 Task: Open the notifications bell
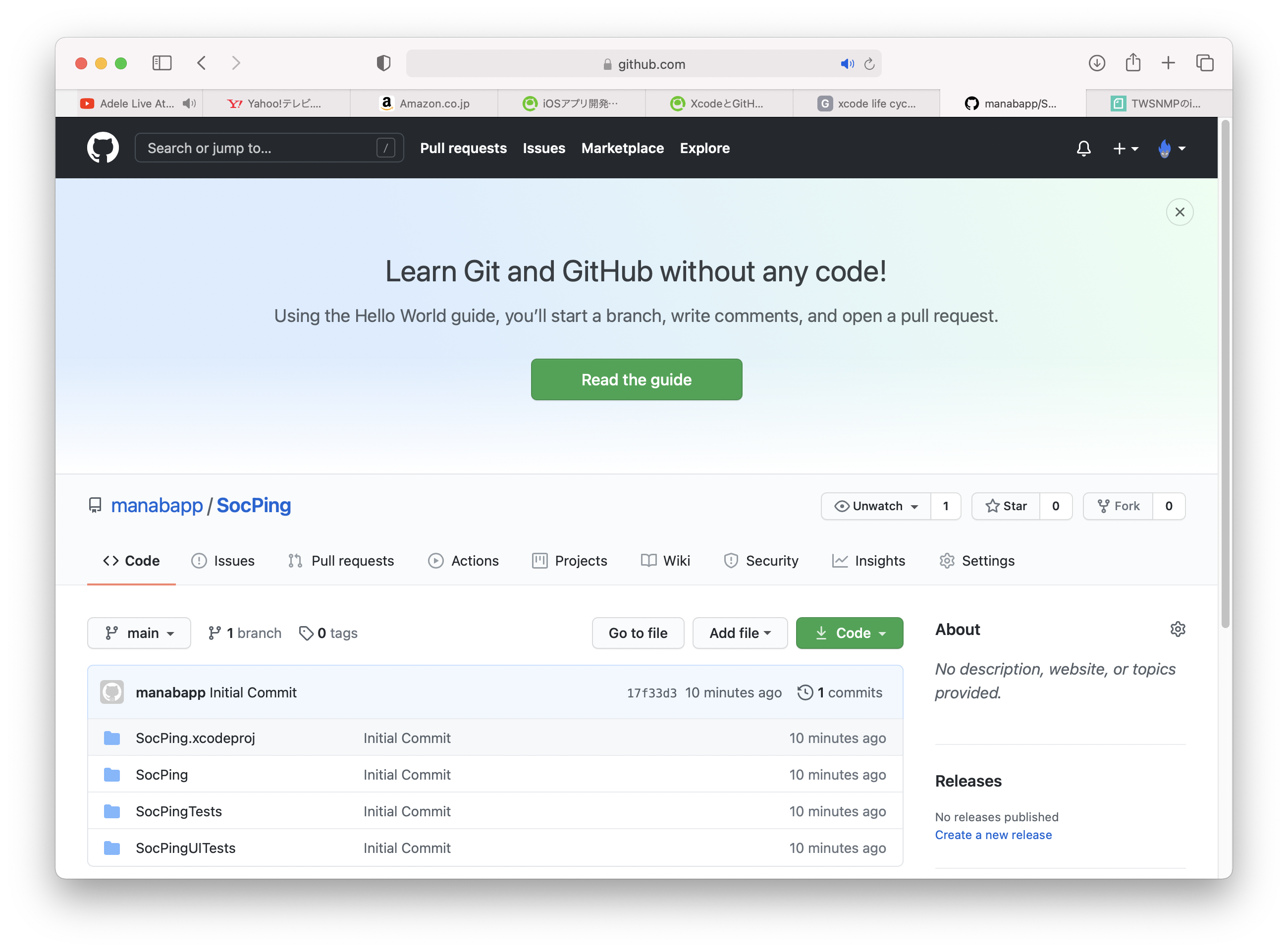tap(1083, 149)
